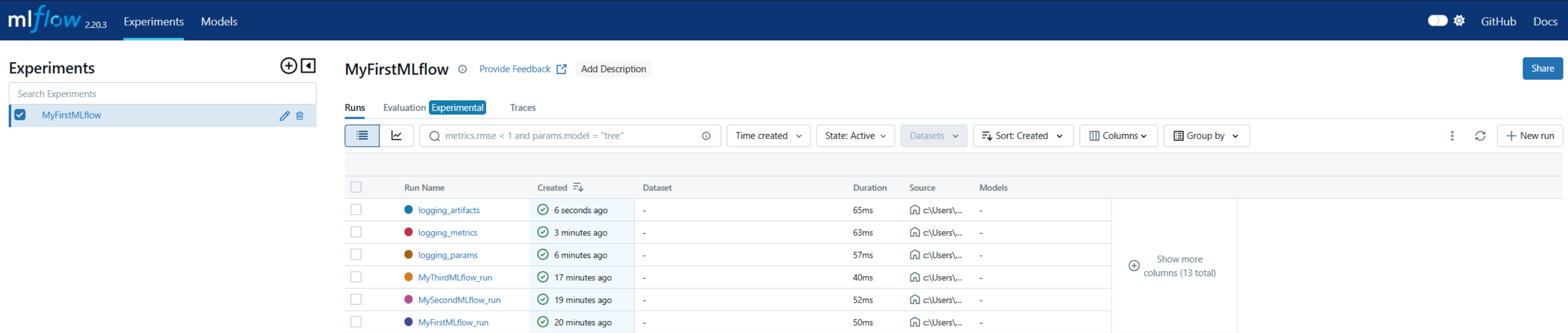Click Created column sort icon
Image resolution: width=1568 pixels, height=333 pixels.
577,187
